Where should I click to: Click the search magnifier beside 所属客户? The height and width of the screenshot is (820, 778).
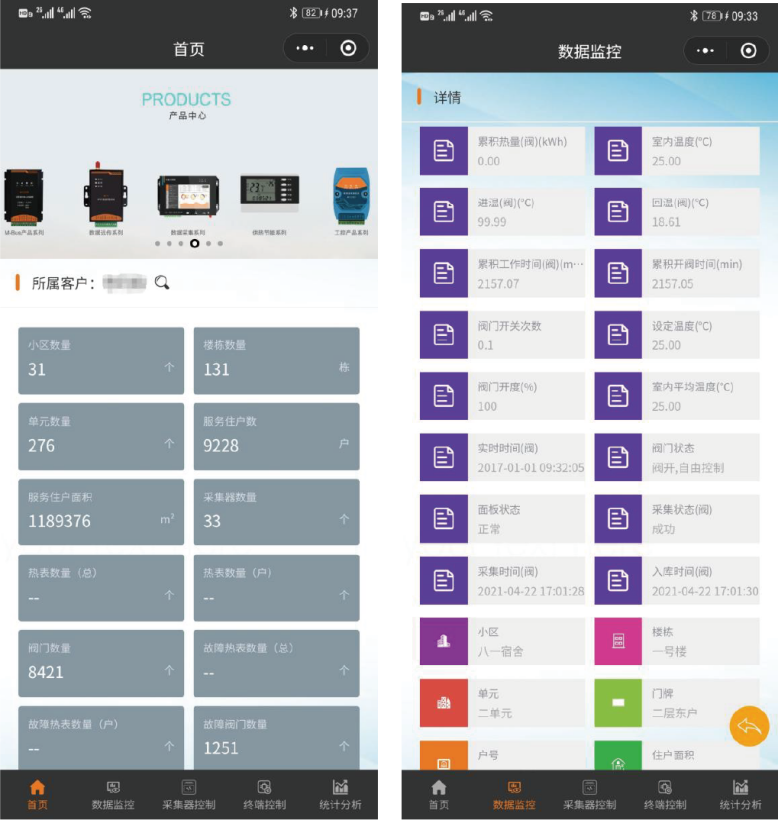tap(162, 283)
